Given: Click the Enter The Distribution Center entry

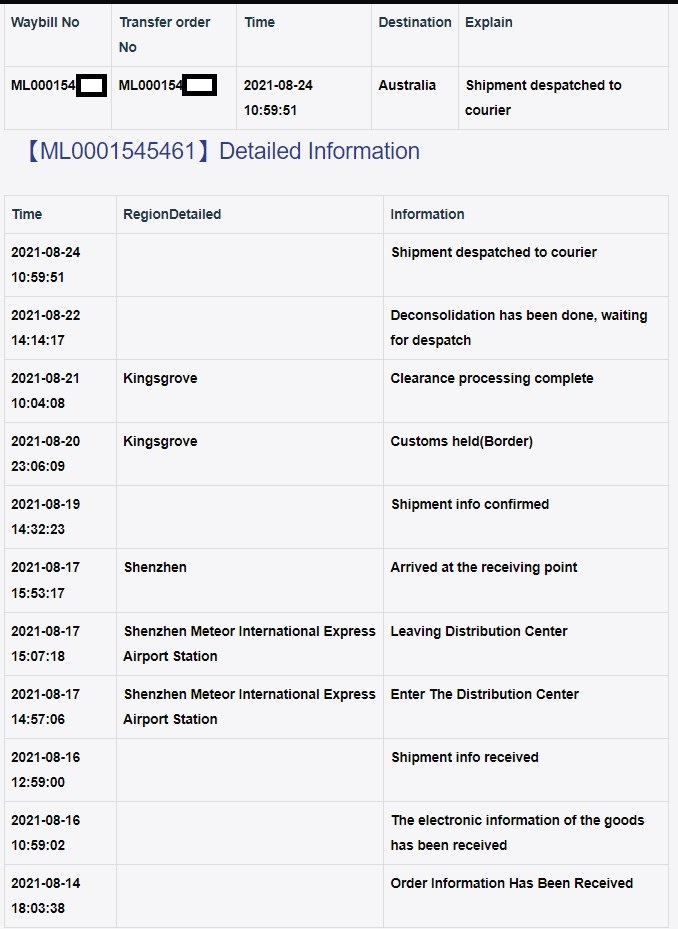Looking at the screenshot, I should [x=484, y=694].
